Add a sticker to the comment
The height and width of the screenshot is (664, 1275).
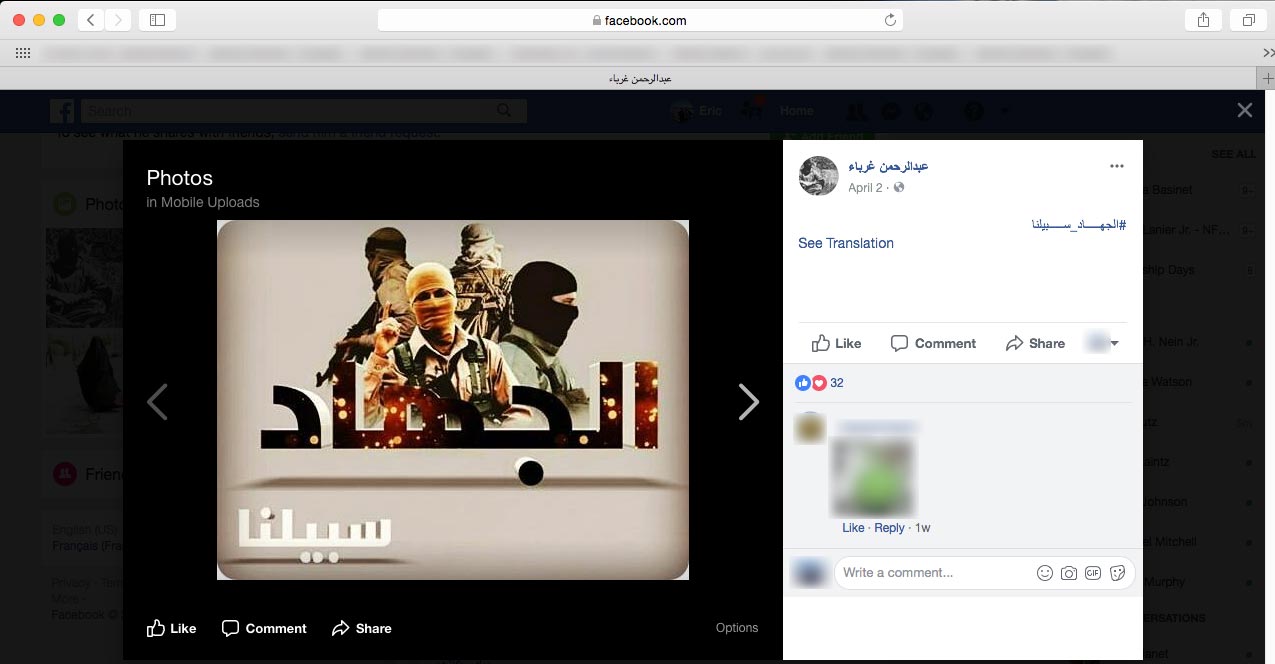coord(1117,573)
